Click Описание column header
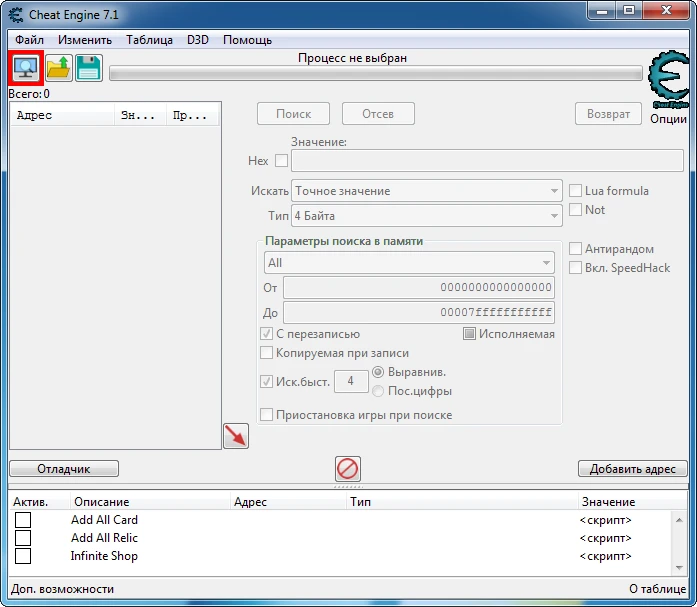 pos(150,502)
